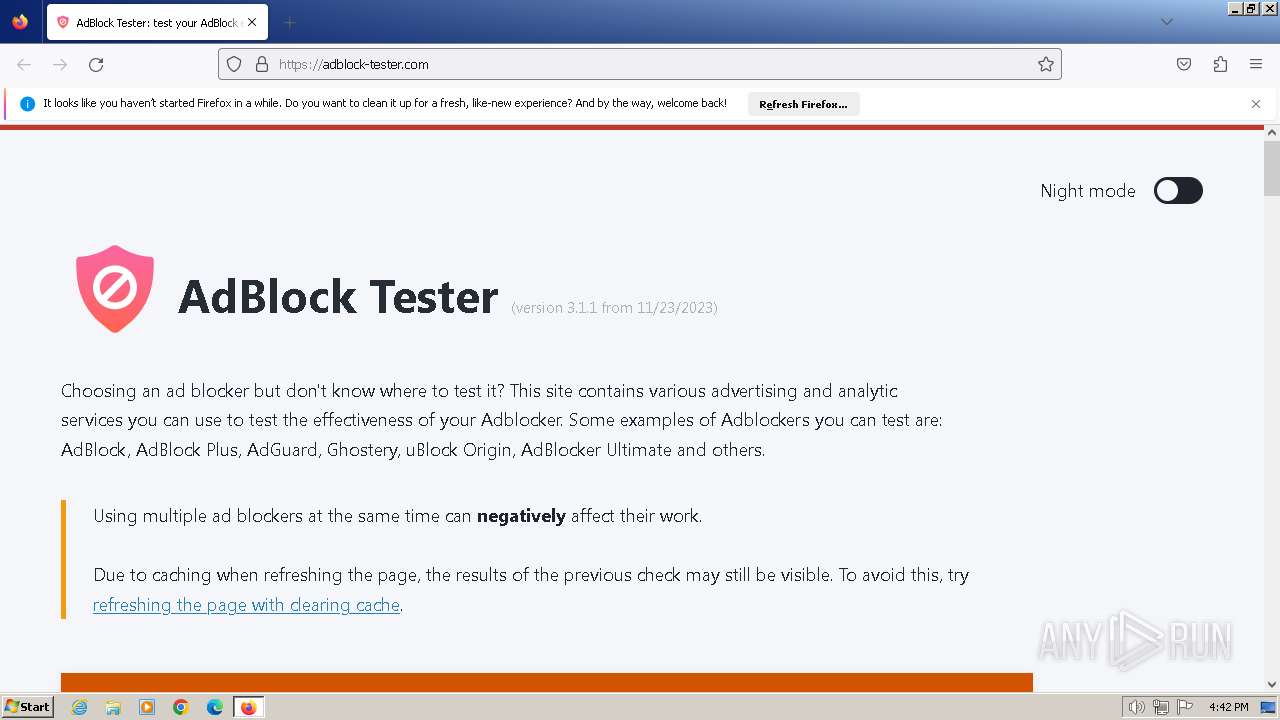
Task: Toggle the Night mode switch
Action: coord(1178,191)
